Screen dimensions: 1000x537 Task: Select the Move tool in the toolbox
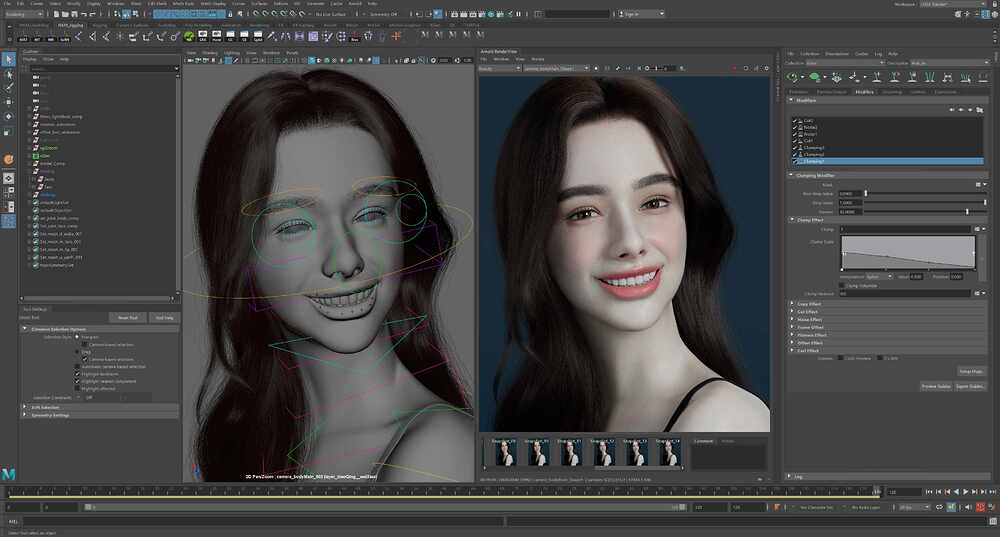pos(8,102)
